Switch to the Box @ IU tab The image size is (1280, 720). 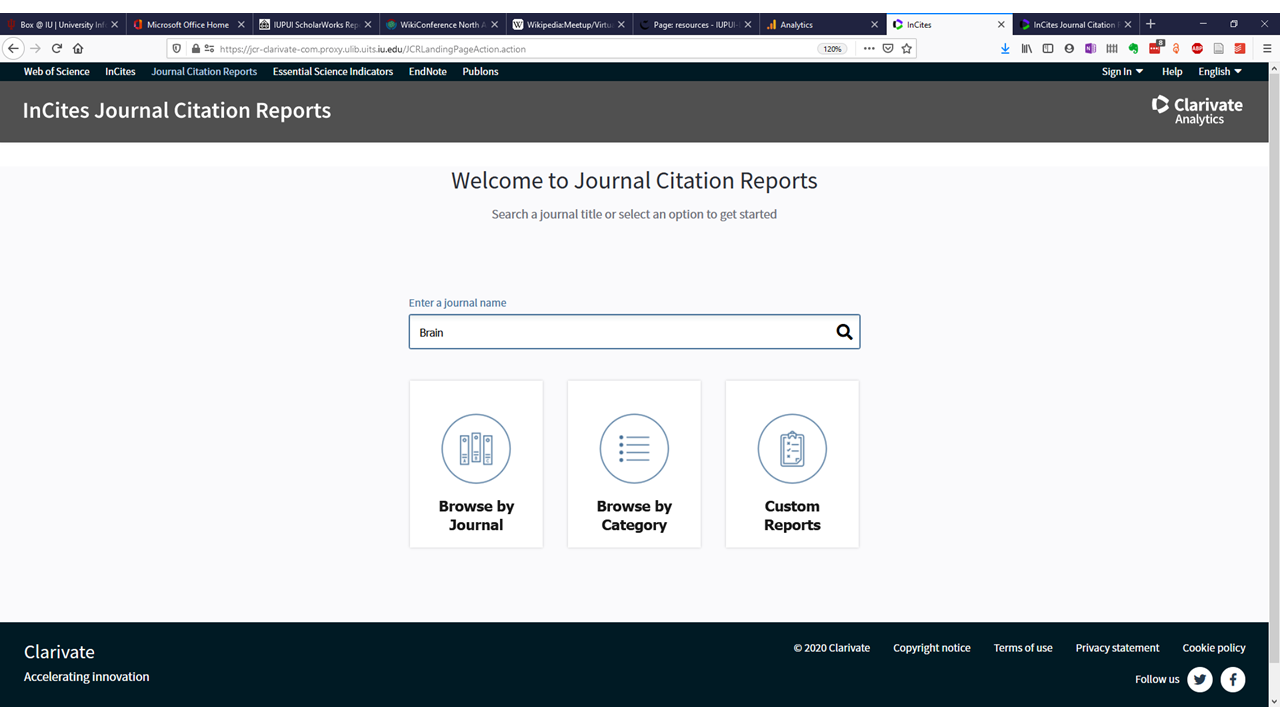(x=63, y=24)
